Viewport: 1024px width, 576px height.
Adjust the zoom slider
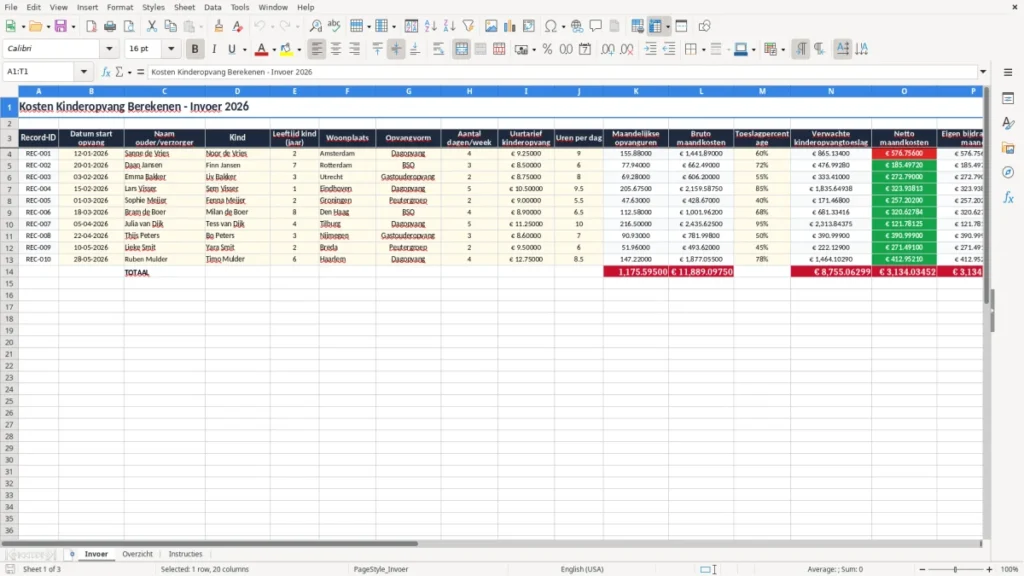(x=955, y=569)
